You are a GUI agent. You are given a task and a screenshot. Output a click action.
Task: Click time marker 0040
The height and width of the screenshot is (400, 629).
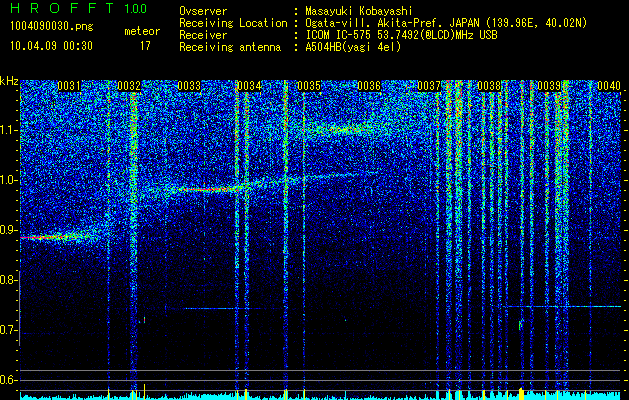click(x=609, y=86)
